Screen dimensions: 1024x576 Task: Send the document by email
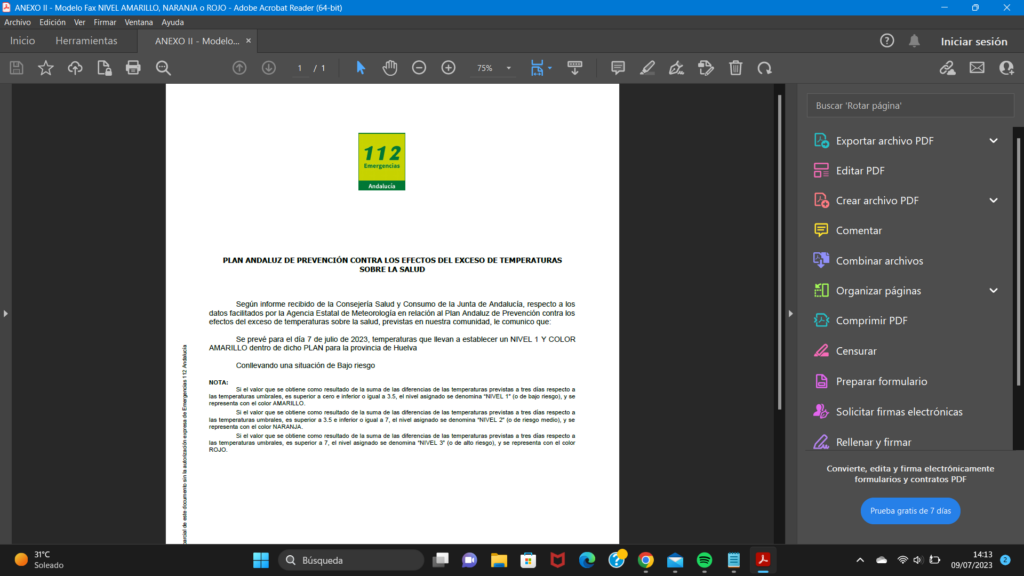click(976, 68)
